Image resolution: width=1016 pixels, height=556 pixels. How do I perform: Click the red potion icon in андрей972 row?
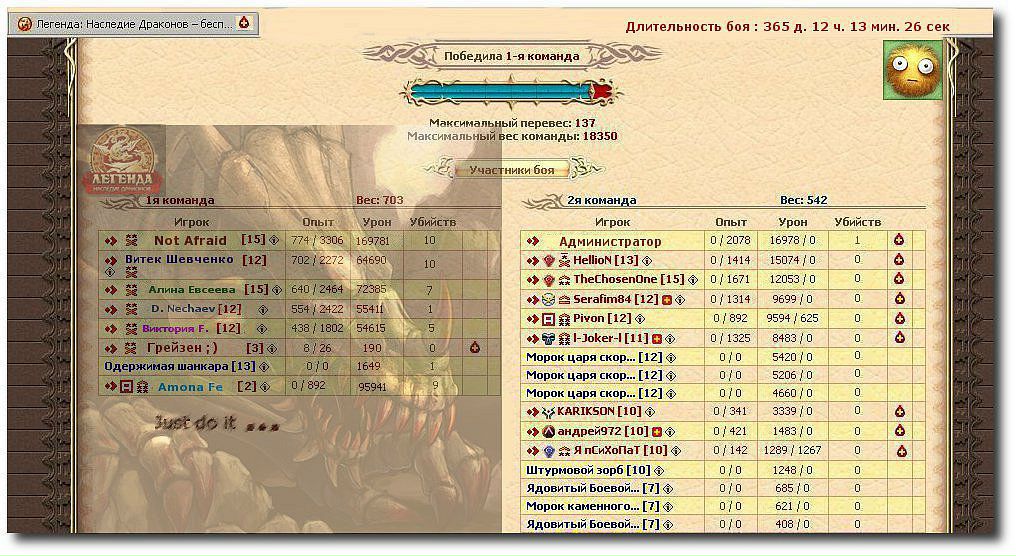(x=899, y=431)
